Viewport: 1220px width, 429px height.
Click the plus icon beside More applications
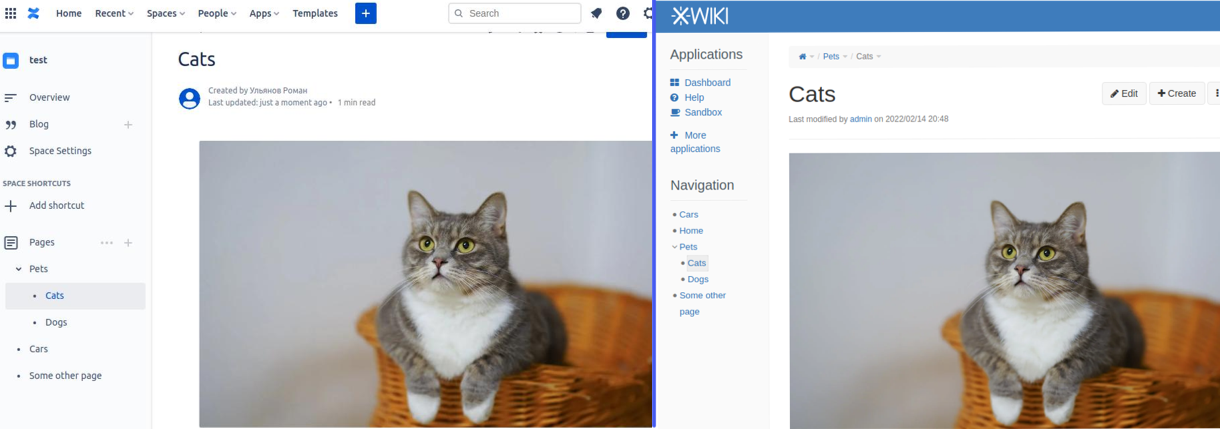point(675,135)
